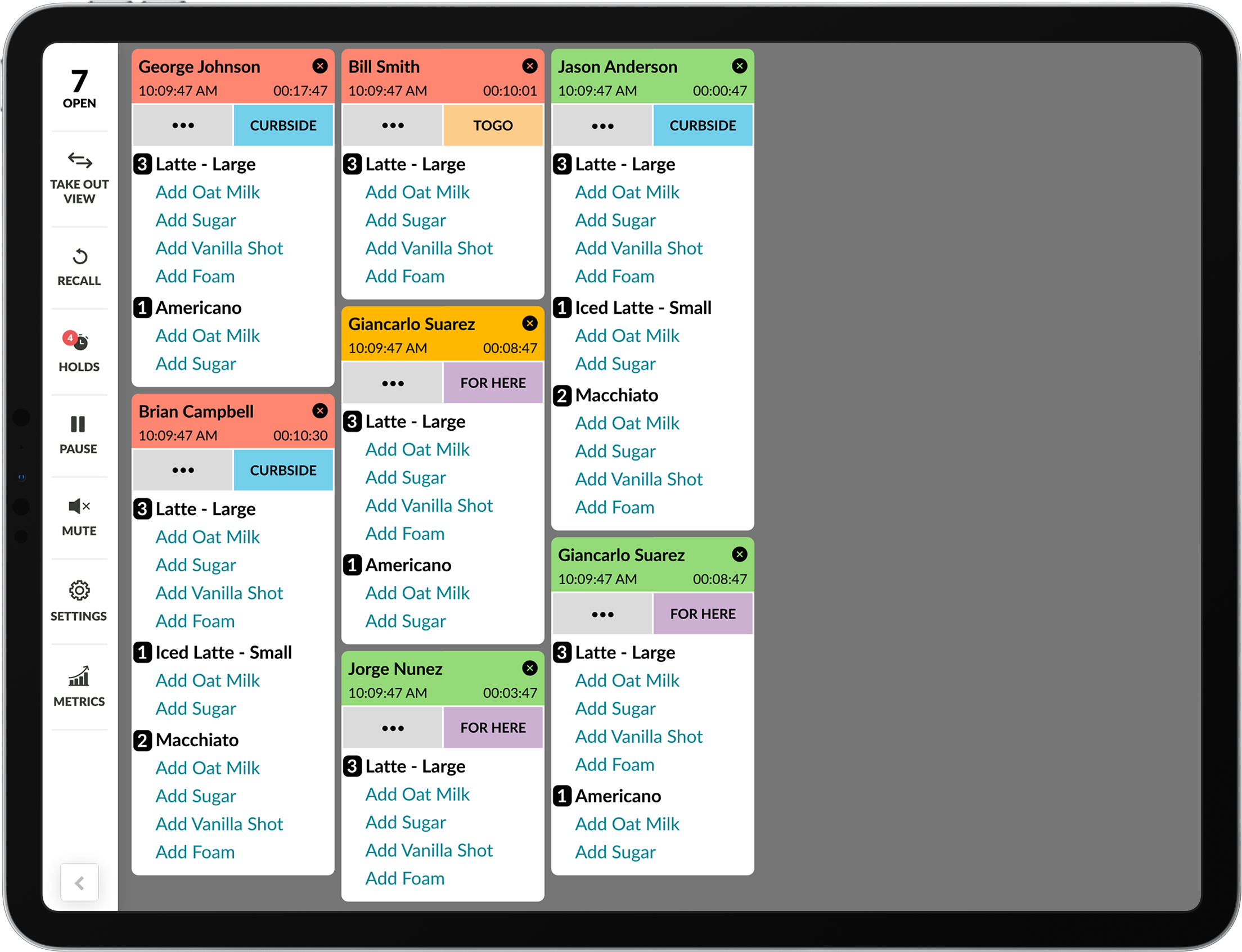
Task: Open the Recall orders icon
Action: 79,267
